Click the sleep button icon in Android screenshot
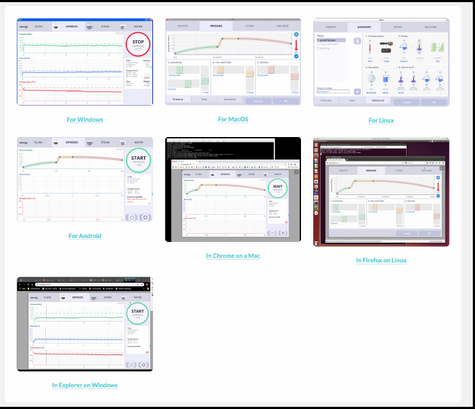This screenshot has height=409, width=475. tap(131, 217)
